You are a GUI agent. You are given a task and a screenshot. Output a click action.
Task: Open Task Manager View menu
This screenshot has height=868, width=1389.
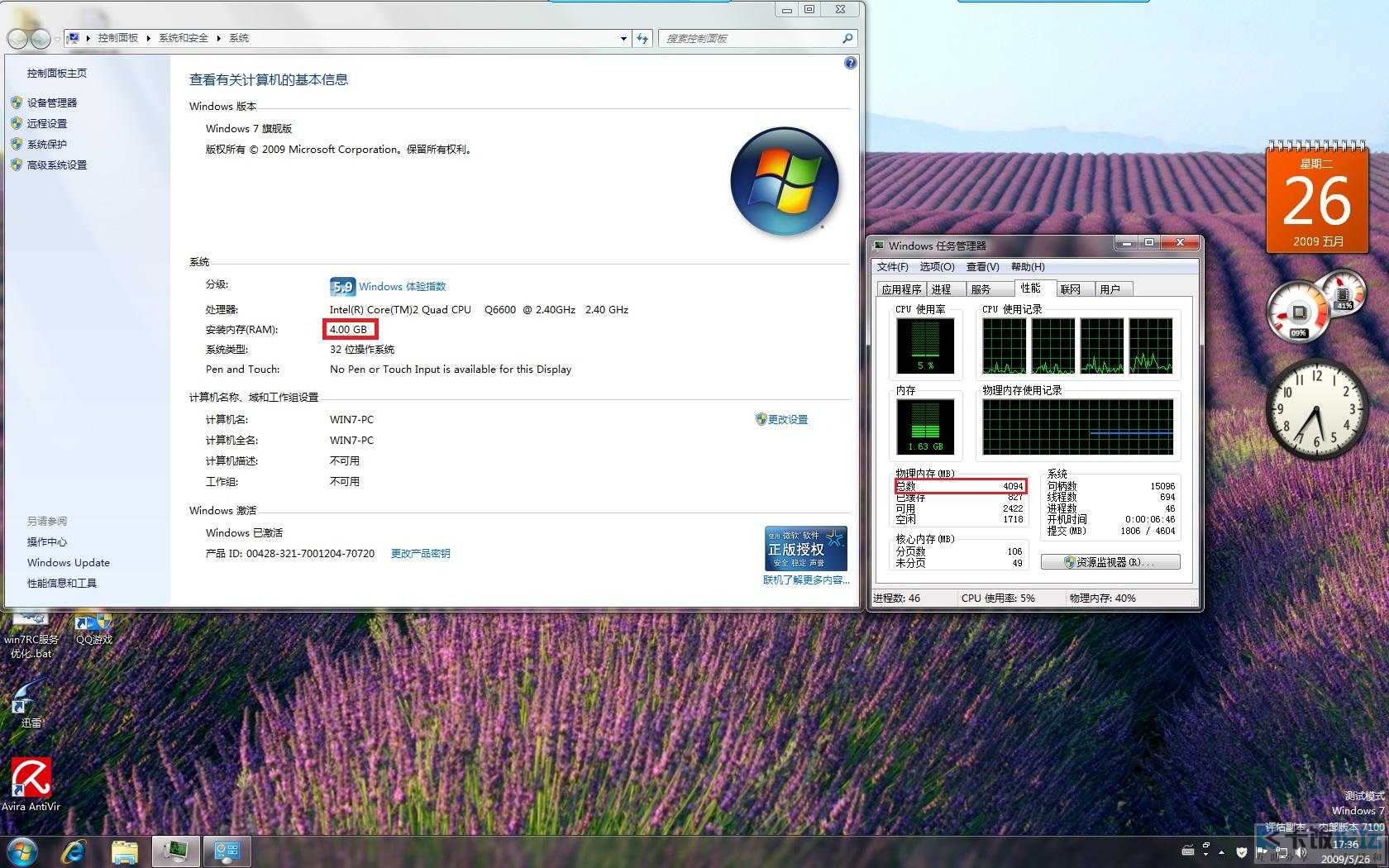[x=982, y=267]
